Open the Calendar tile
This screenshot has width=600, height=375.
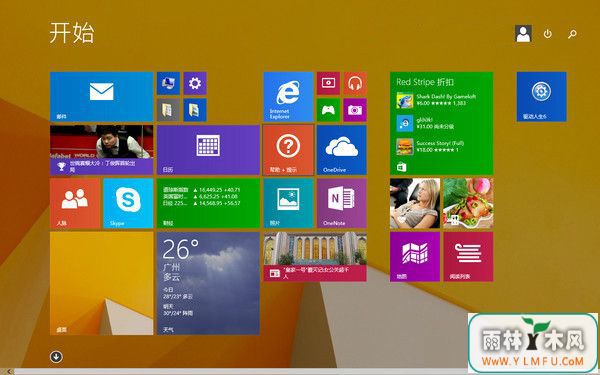click(x=208, y=150)
